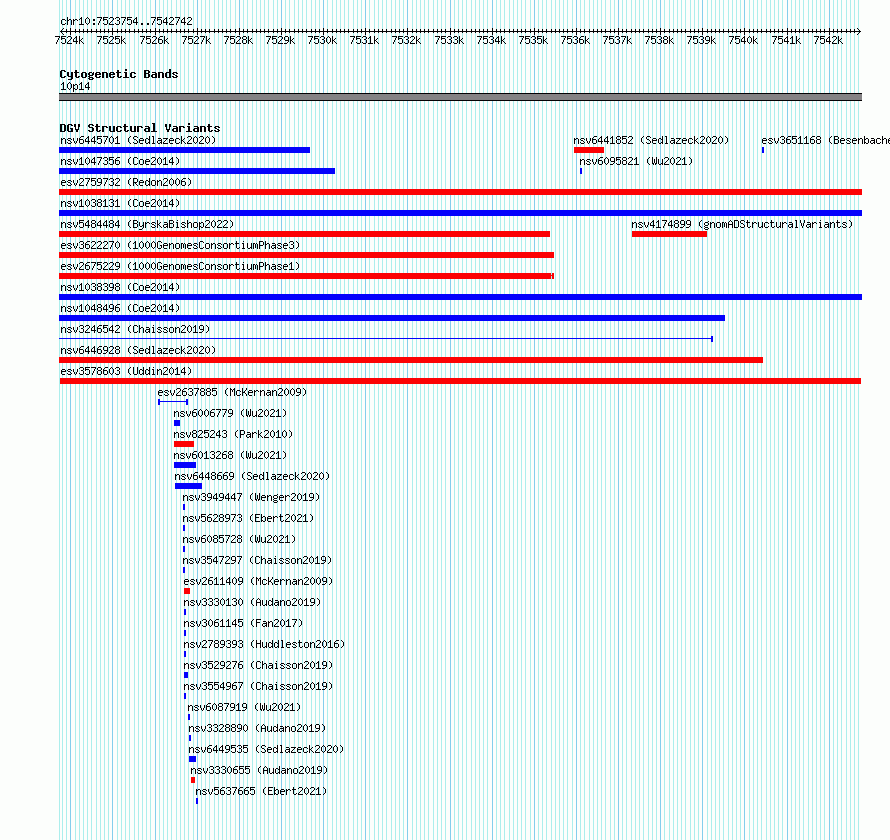Select the nsv1038398 (Coe2014) label
The height and width of the screenshot is (840, 890).
point(120,287)
